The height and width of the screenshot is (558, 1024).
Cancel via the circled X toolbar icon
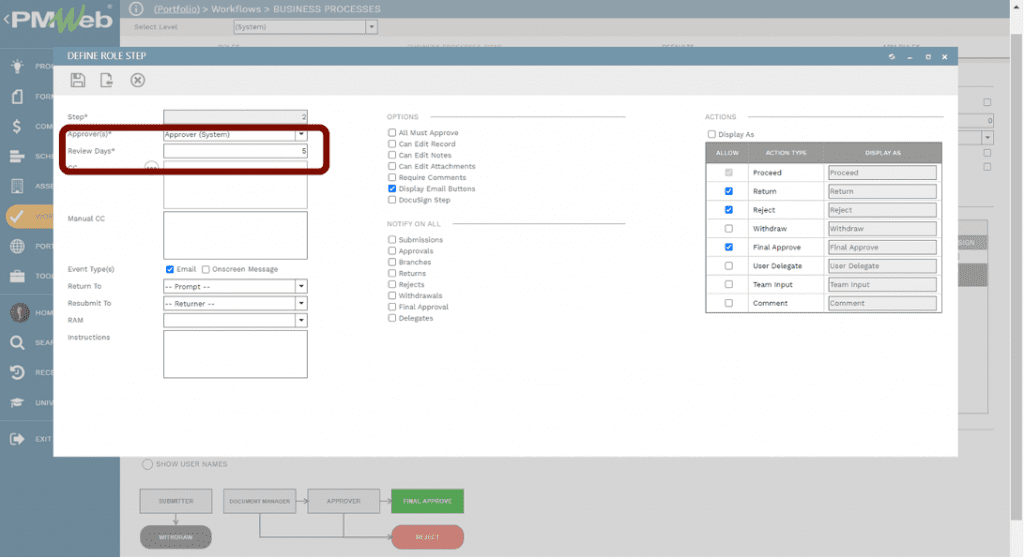click(137, 80)
